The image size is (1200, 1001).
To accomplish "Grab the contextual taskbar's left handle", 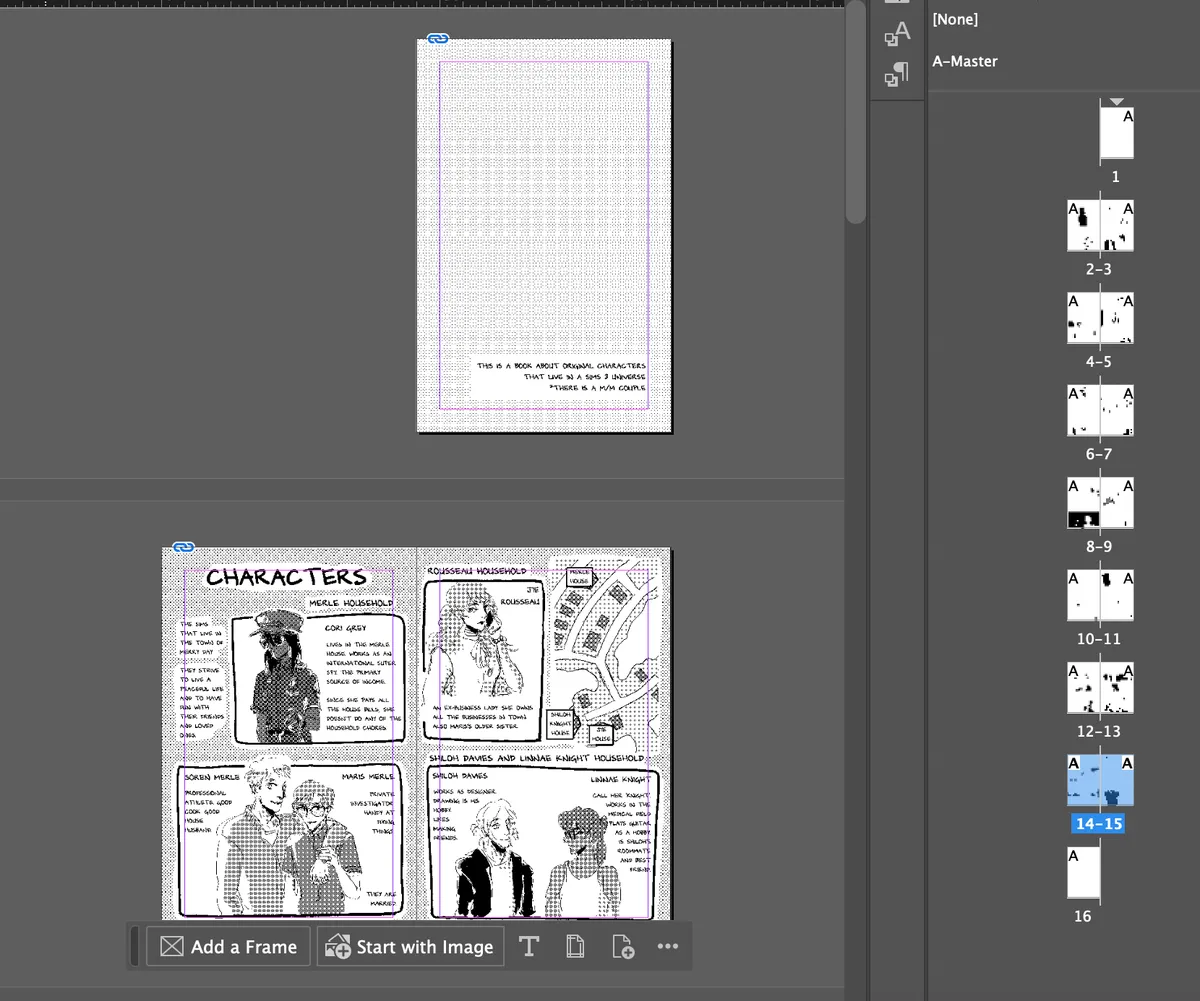I will [135, 946].
